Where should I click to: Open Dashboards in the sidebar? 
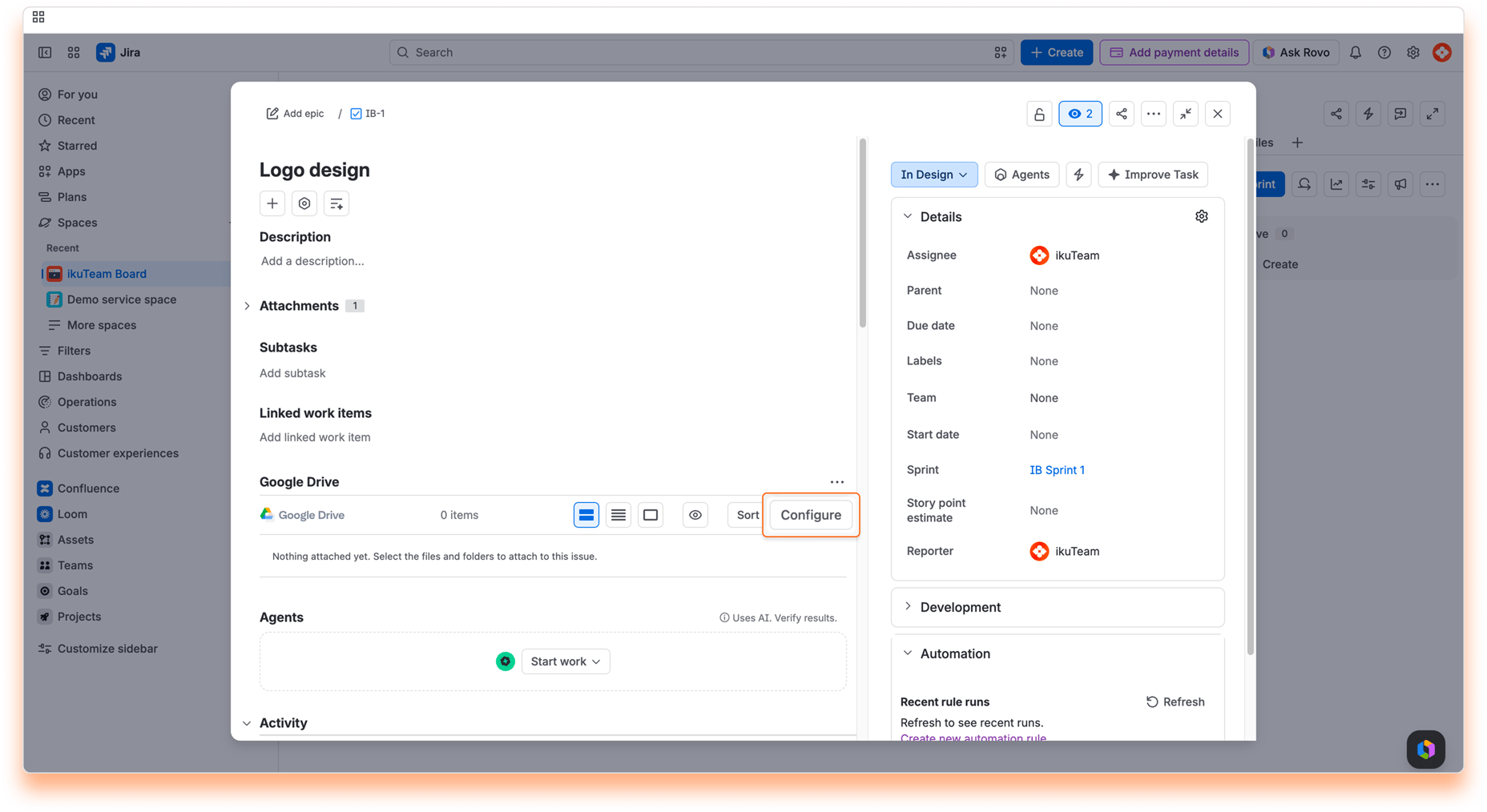(x=89, y=376)
